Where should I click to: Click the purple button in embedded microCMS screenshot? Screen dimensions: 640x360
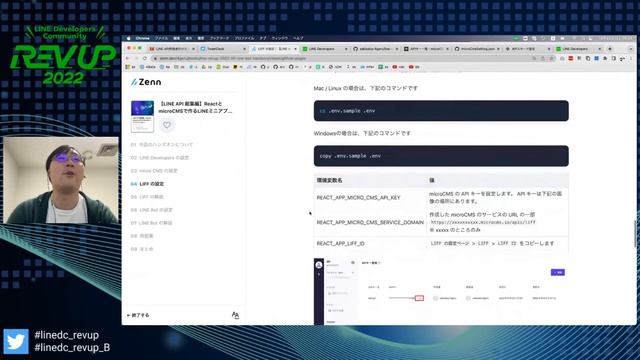[558, 272]
